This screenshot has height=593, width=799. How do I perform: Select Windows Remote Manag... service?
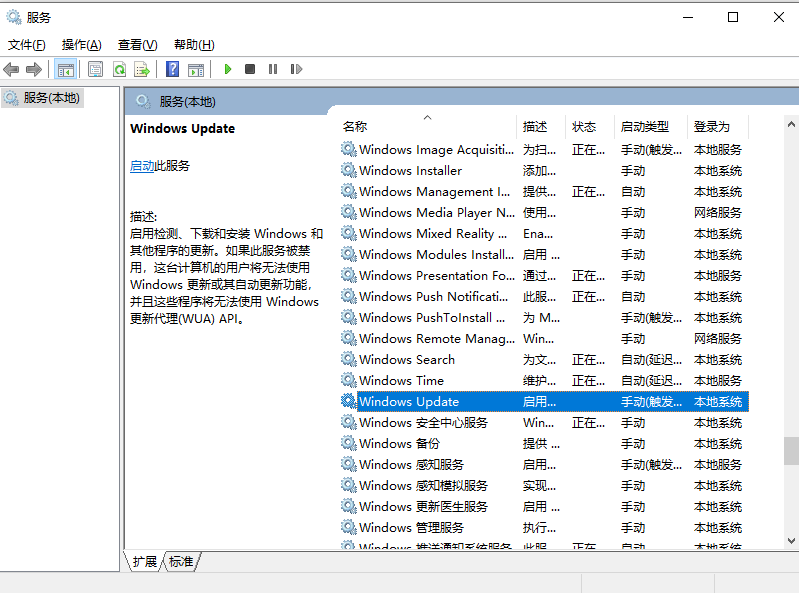point(437,338)
